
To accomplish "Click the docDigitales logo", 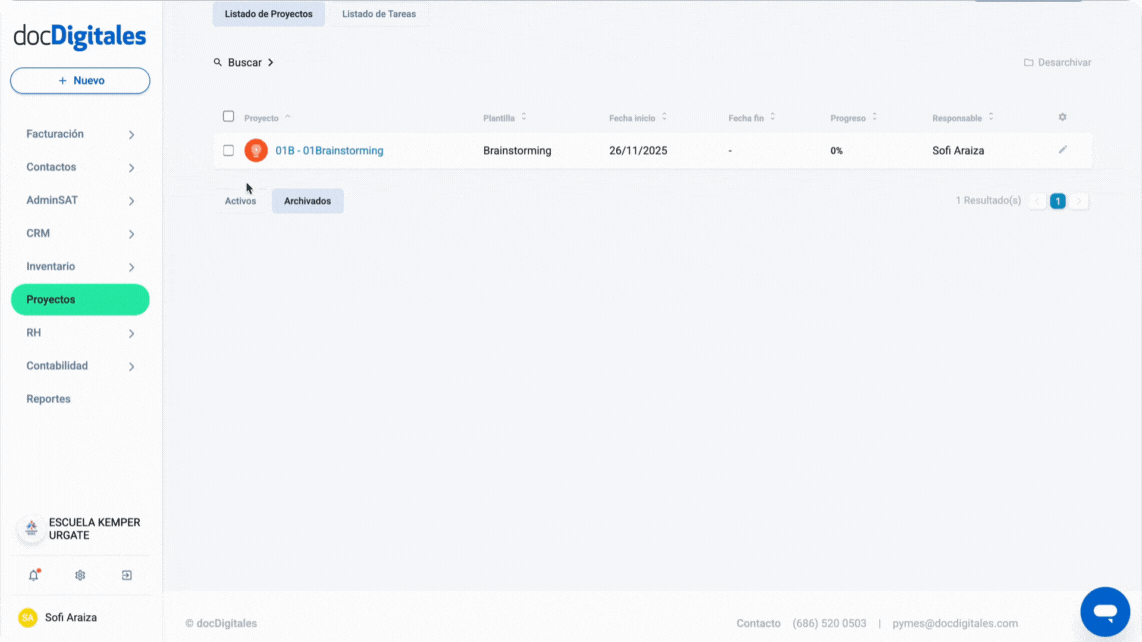I will point(79,35).
